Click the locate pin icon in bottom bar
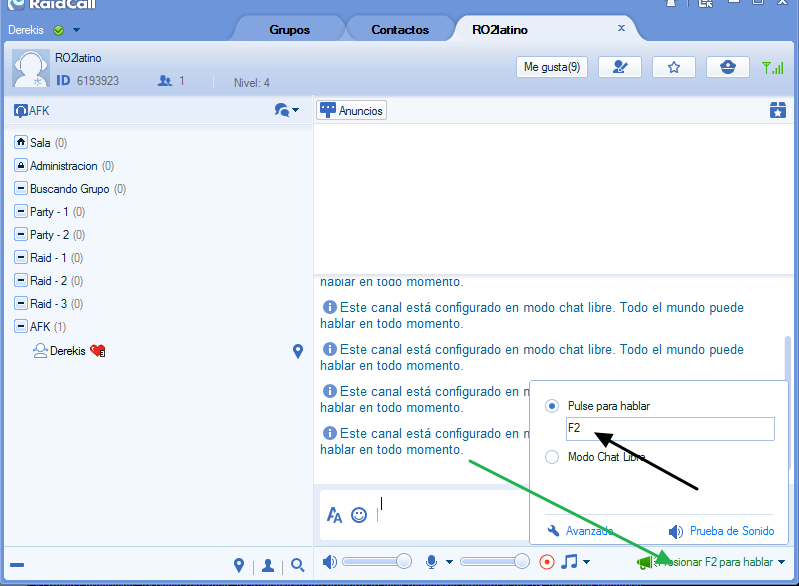This screenshot has height=586, width=799. click(x=239, y=565)
